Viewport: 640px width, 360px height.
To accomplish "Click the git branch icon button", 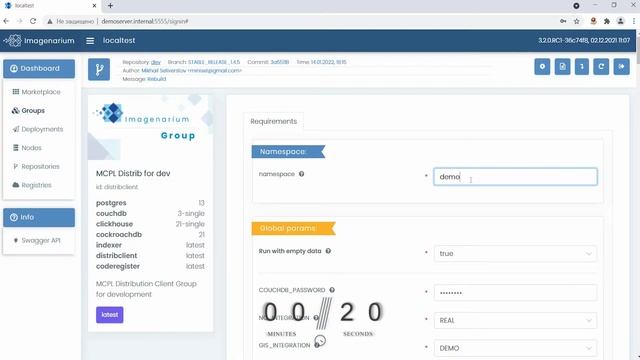I will (99, 69).
